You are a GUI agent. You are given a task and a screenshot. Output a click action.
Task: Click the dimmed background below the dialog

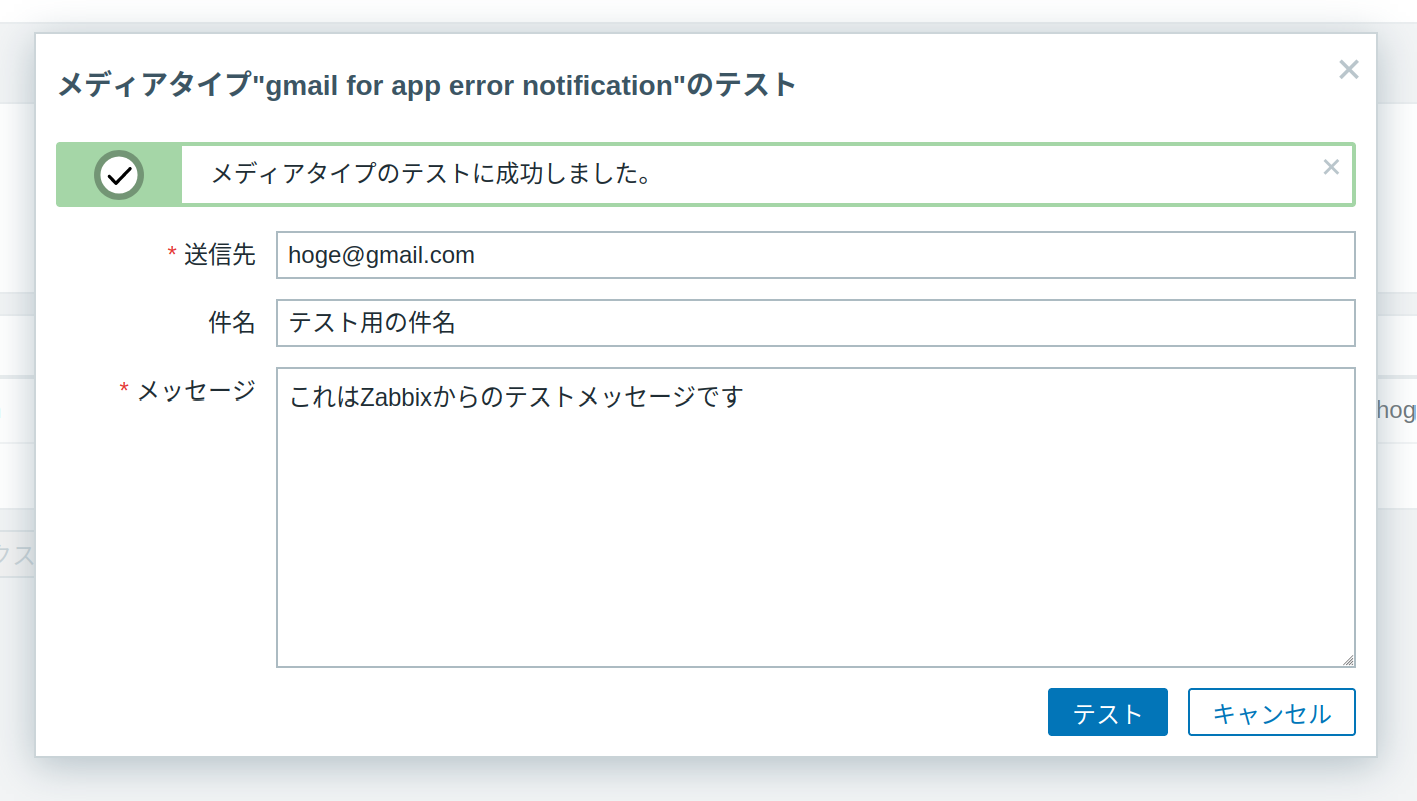pyautogui.click(x=700, y=781)
